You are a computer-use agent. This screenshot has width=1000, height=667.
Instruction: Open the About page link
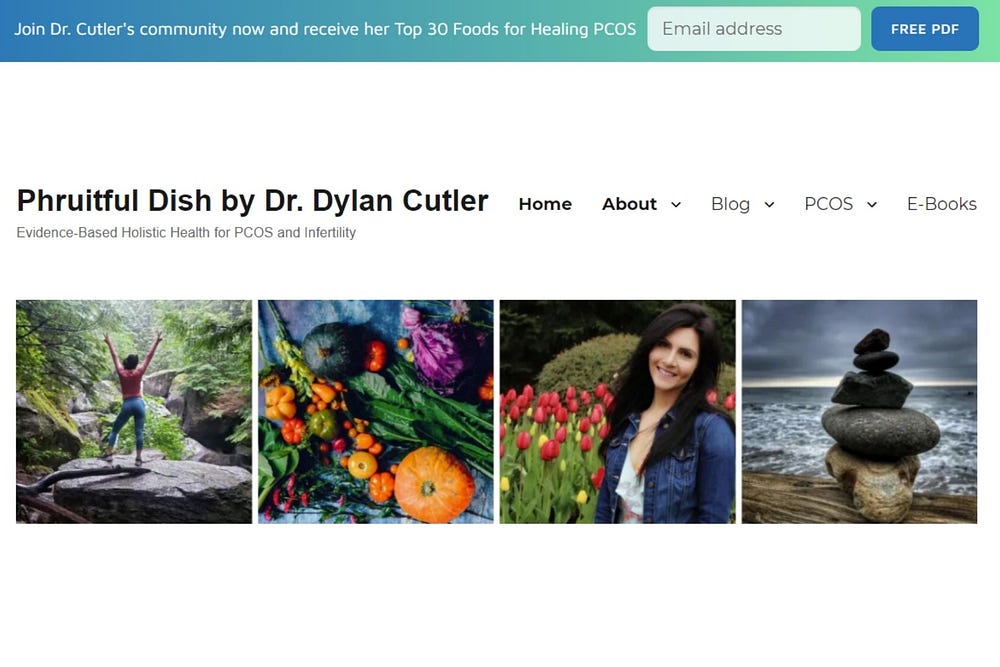click(x=629, y=204)
